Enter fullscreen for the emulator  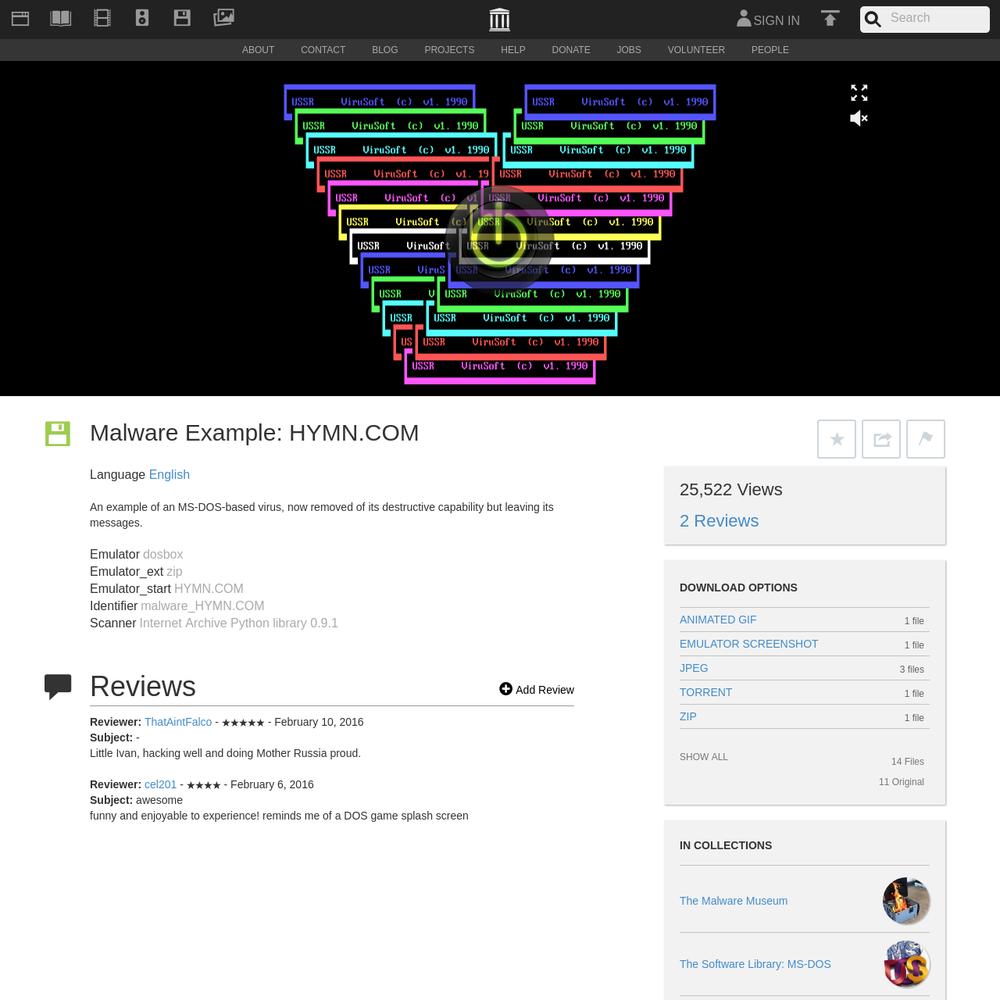click(859, 92)
